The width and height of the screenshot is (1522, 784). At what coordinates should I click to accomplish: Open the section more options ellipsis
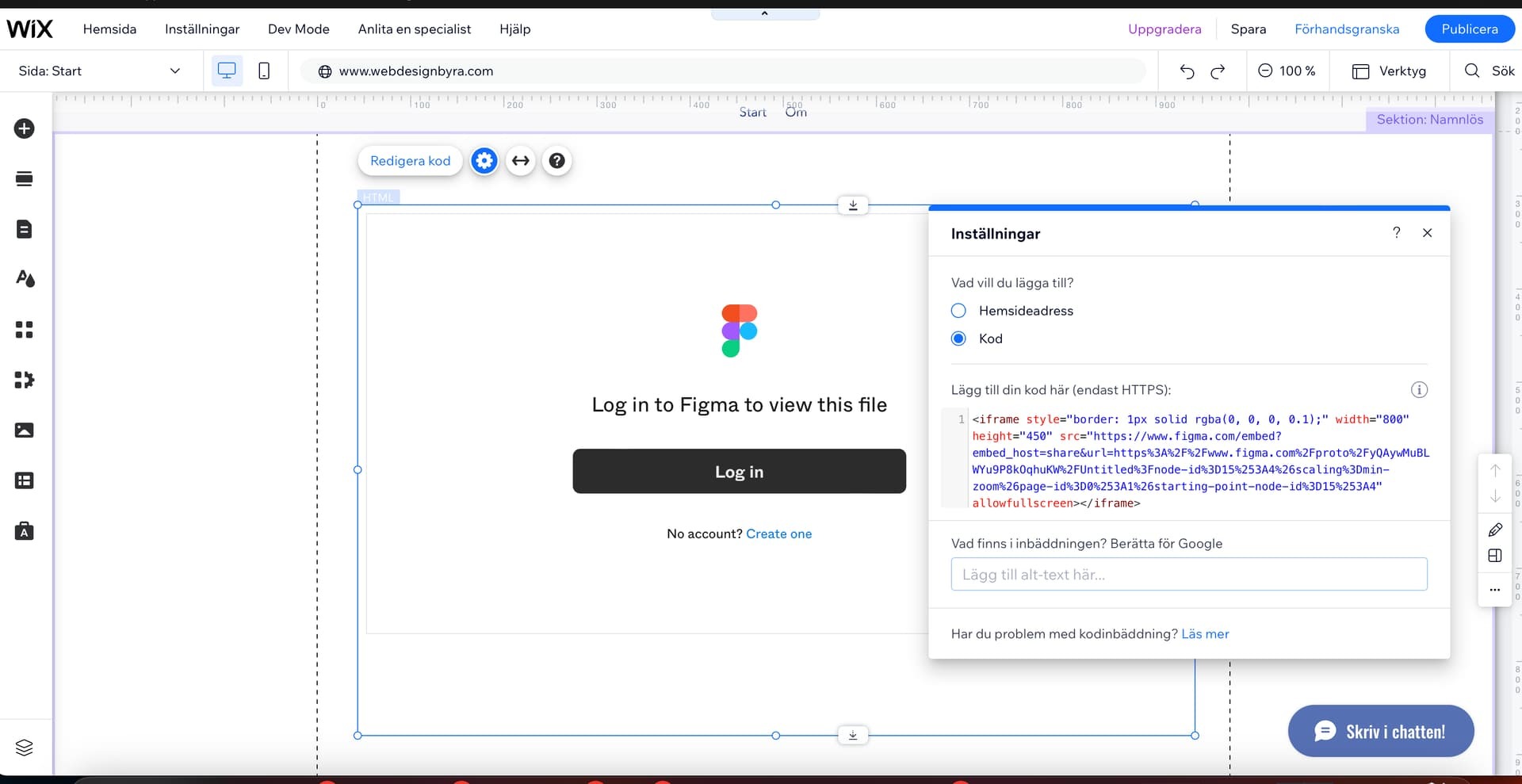click(x=1495, y=590)
